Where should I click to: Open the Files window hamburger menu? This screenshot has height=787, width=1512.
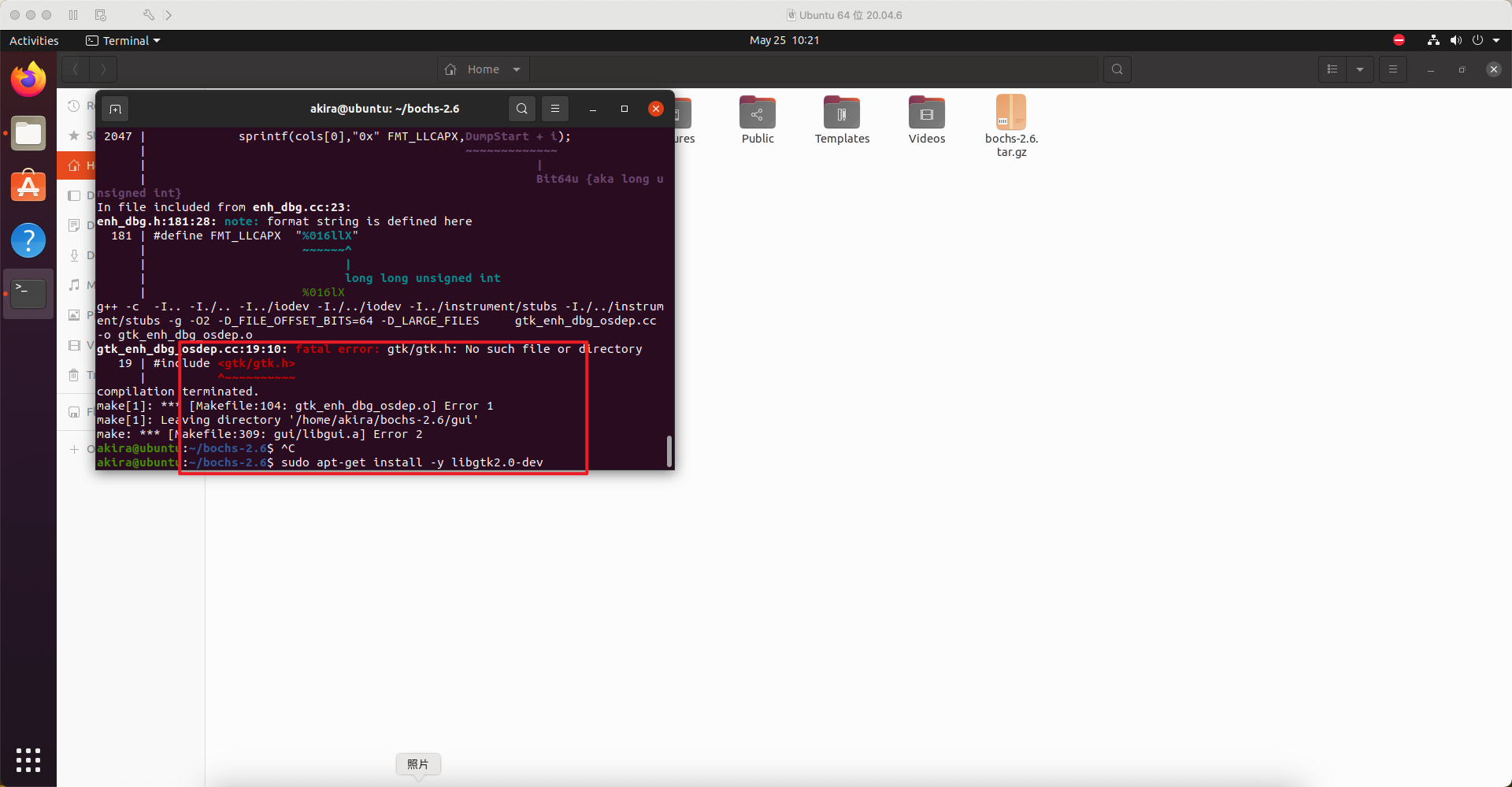pyautogui.click(x=1392, y=69)
